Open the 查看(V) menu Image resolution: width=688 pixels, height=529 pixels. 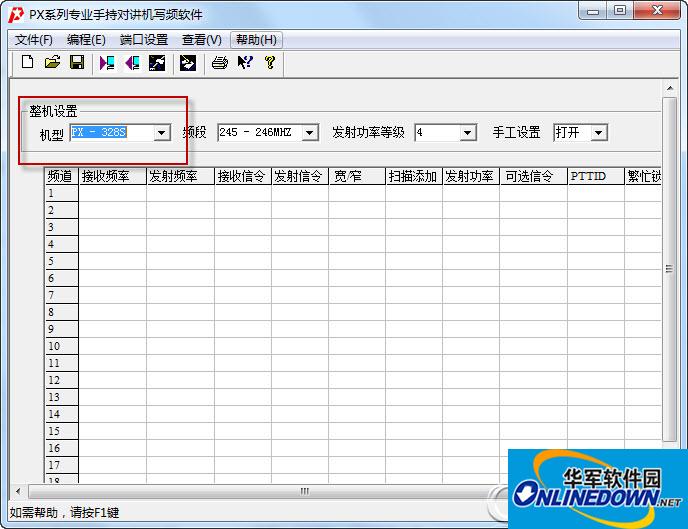point(201,40)
